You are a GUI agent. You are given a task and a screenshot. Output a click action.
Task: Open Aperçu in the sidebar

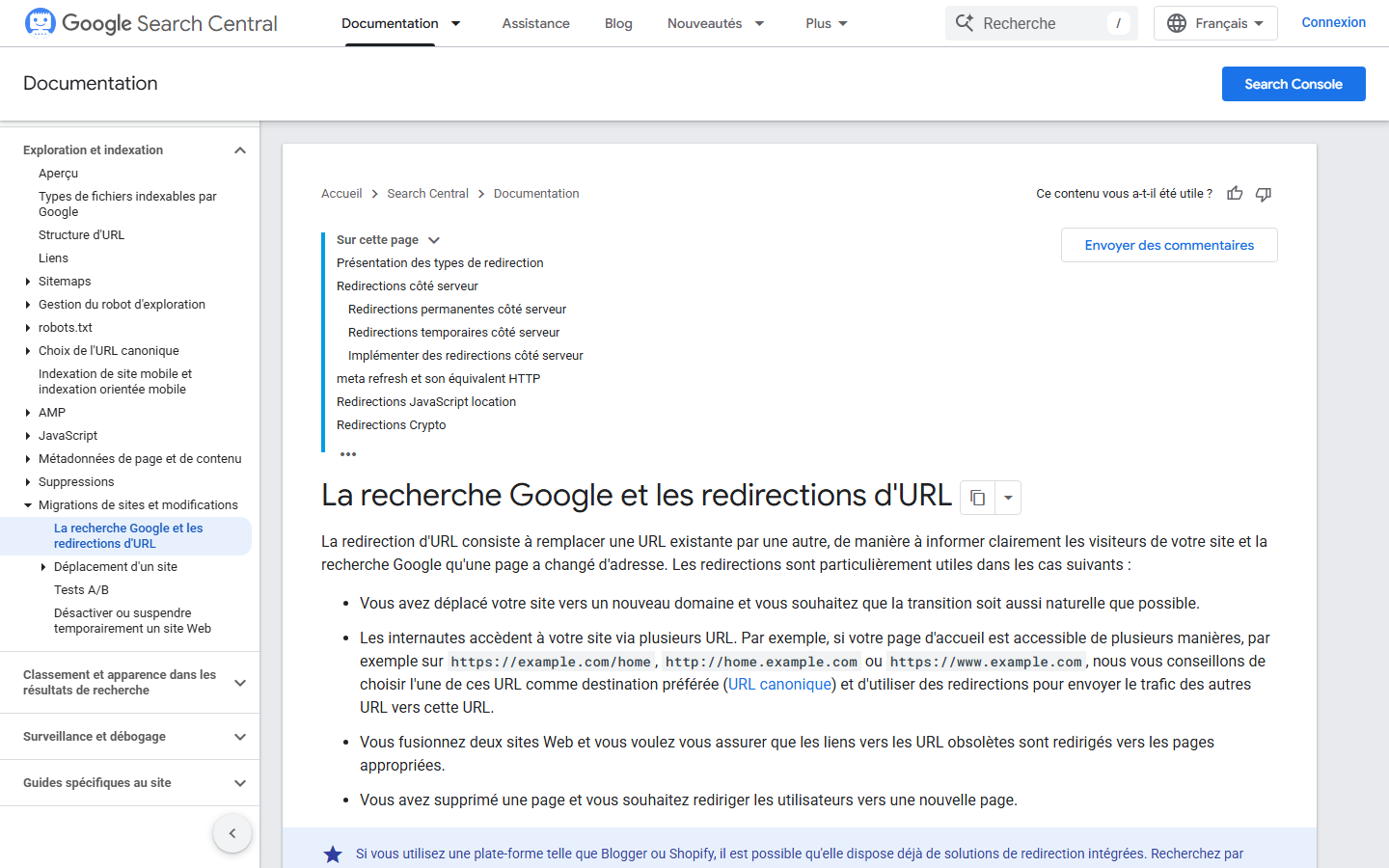coord(58,174)
